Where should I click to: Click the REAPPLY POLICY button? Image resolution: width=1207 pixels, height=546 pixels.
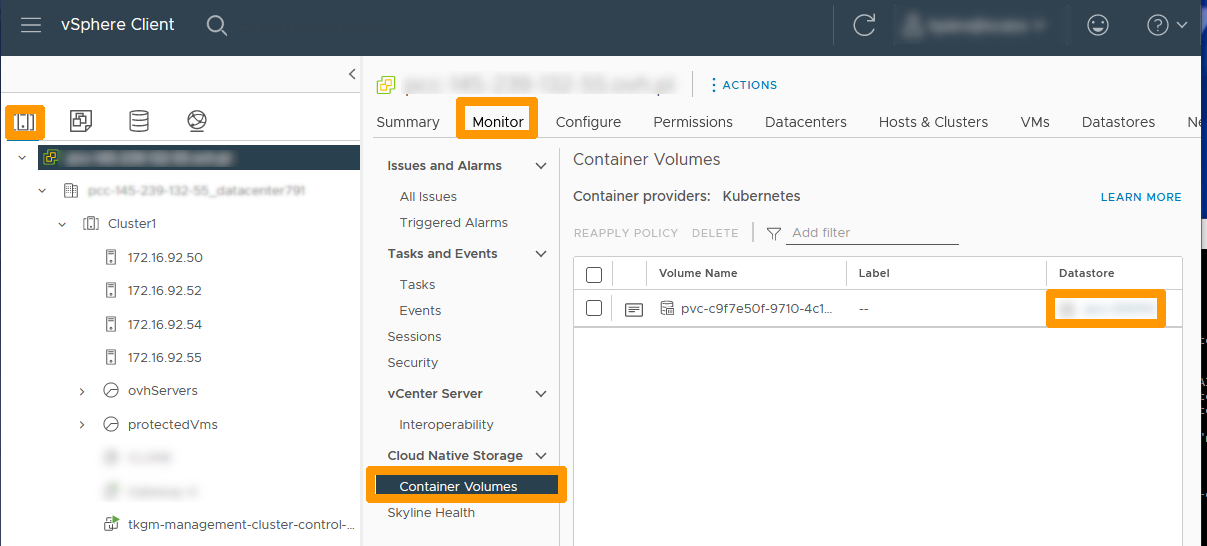tap(626, 233)
